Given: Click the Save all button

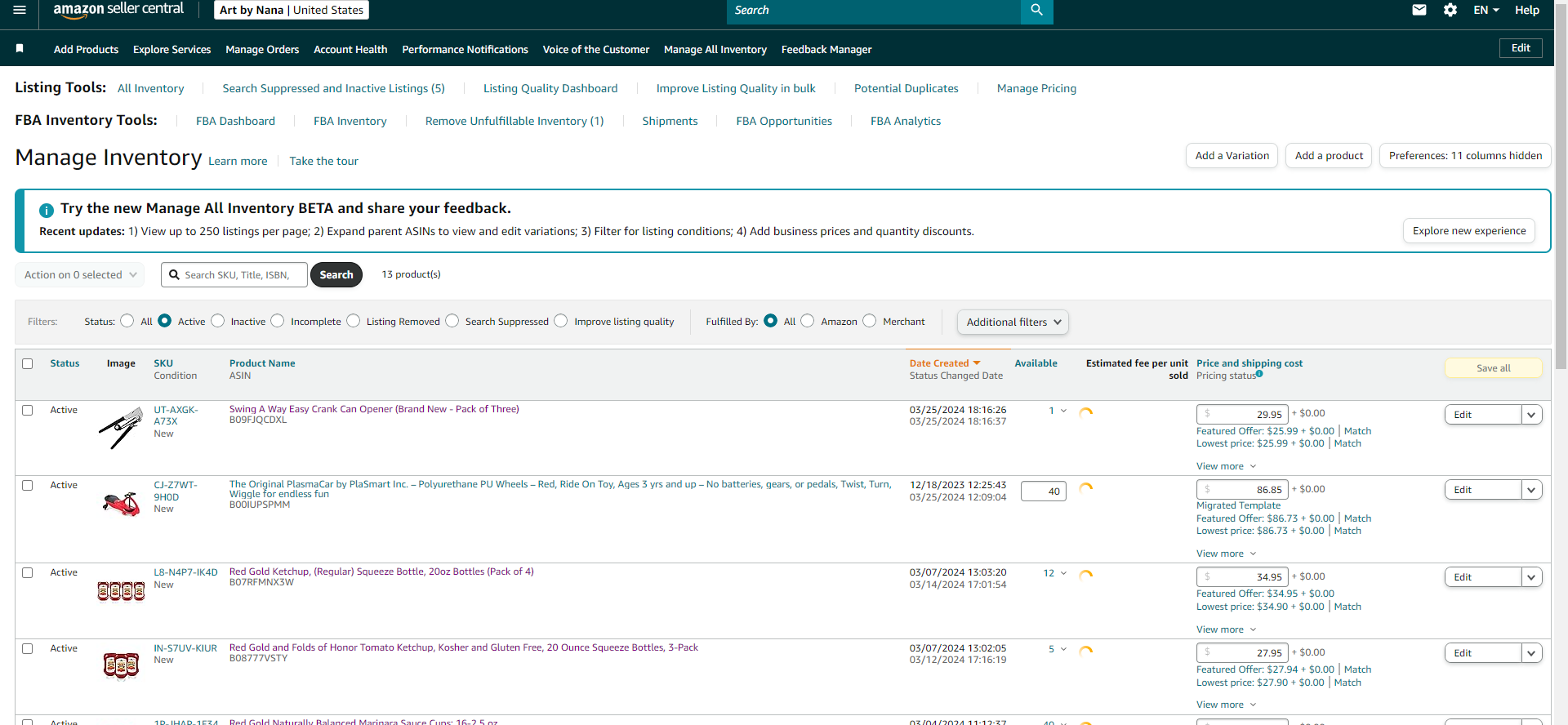Looking at the screenshot, I should (x=1494, y=368).
